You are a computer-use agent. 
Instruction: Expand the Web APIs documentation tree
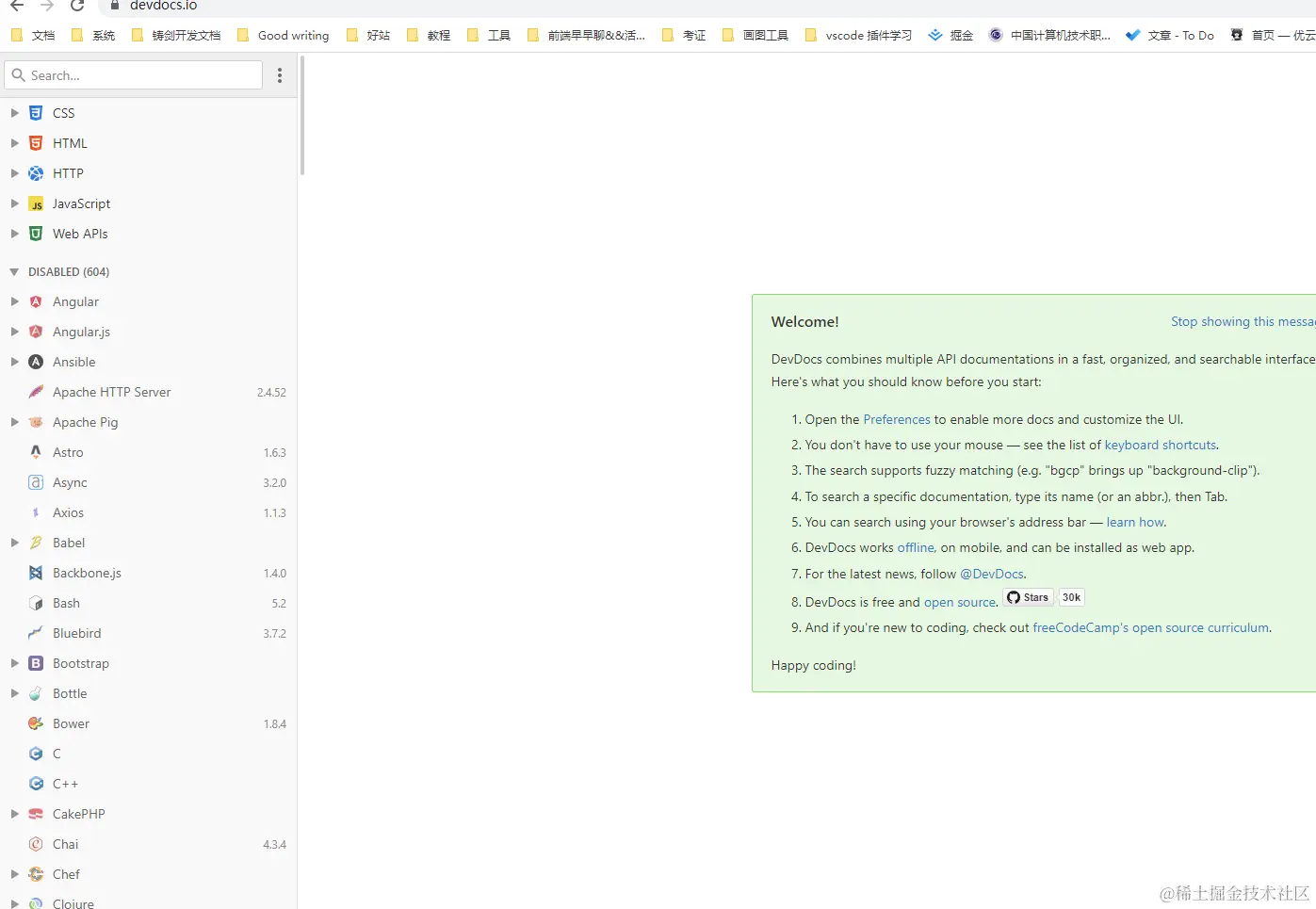(x=14, y=234)
